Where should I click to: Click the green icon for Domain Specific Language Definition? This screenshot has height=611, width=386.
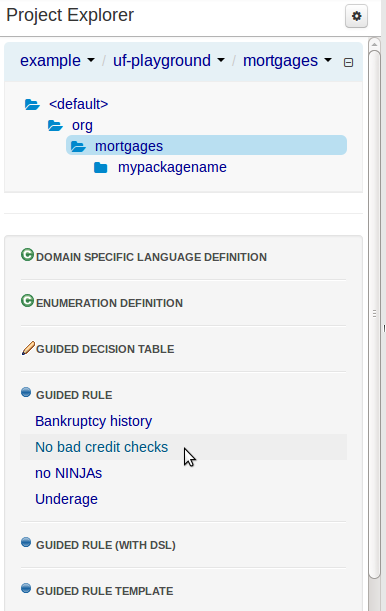click(x=27, y=255)
